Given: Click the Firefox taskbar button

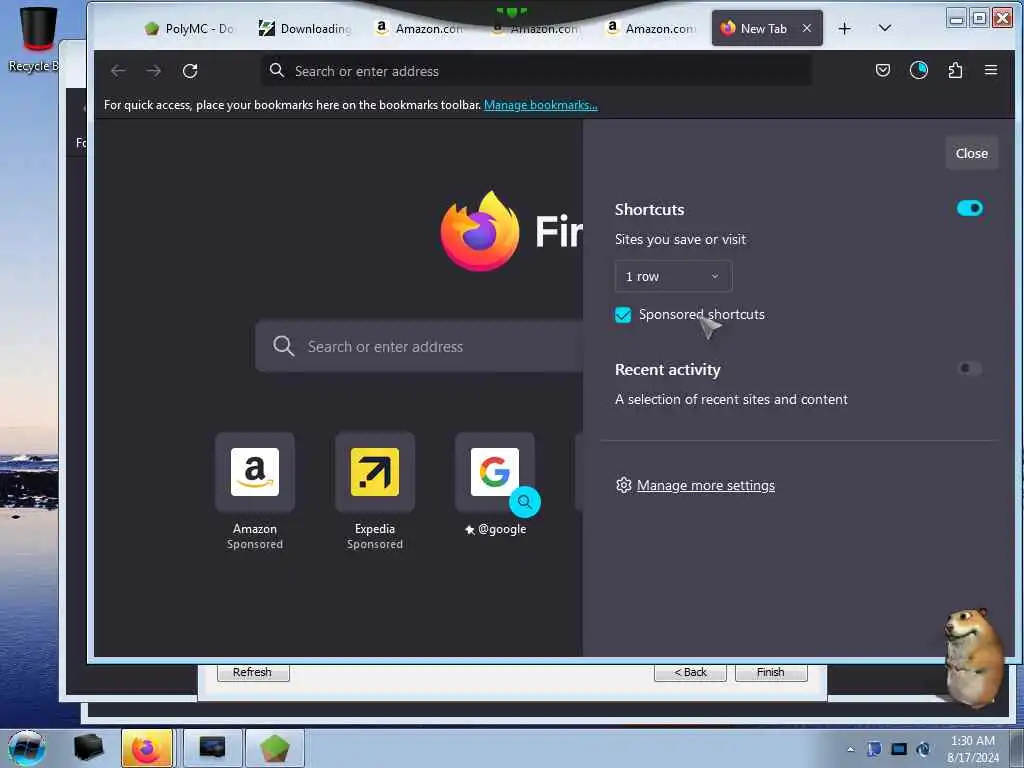Looking at the screenshot, I should pos(147,748).
